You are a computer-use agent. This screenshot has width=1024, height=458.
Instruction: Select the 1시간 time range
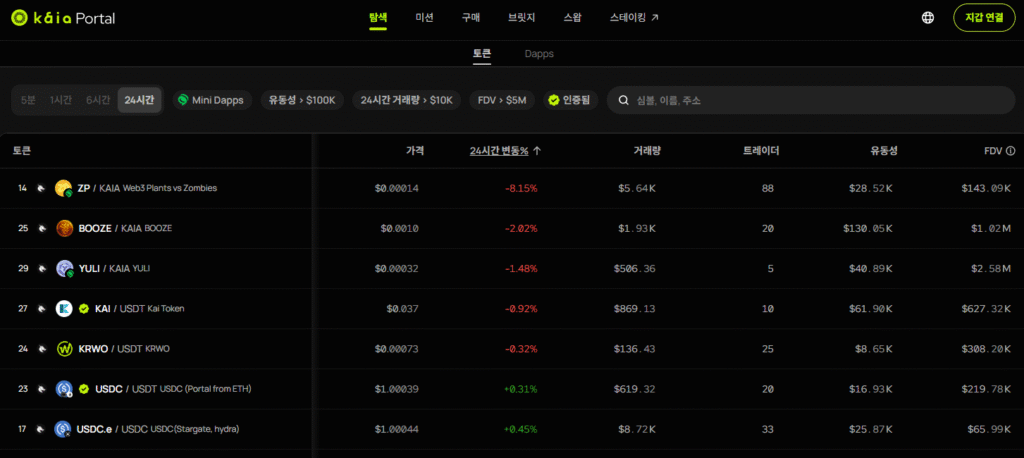(62, 100)
